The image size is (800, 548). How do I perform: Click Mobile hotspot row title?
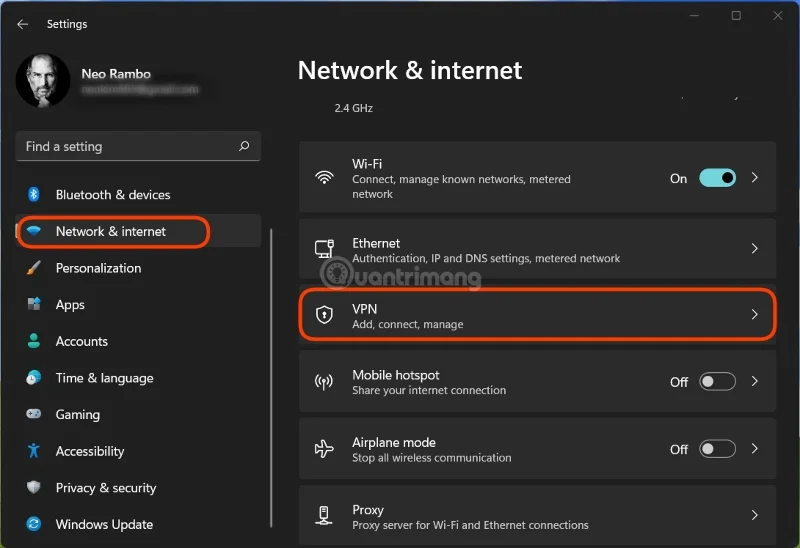(x=395, y=375)
